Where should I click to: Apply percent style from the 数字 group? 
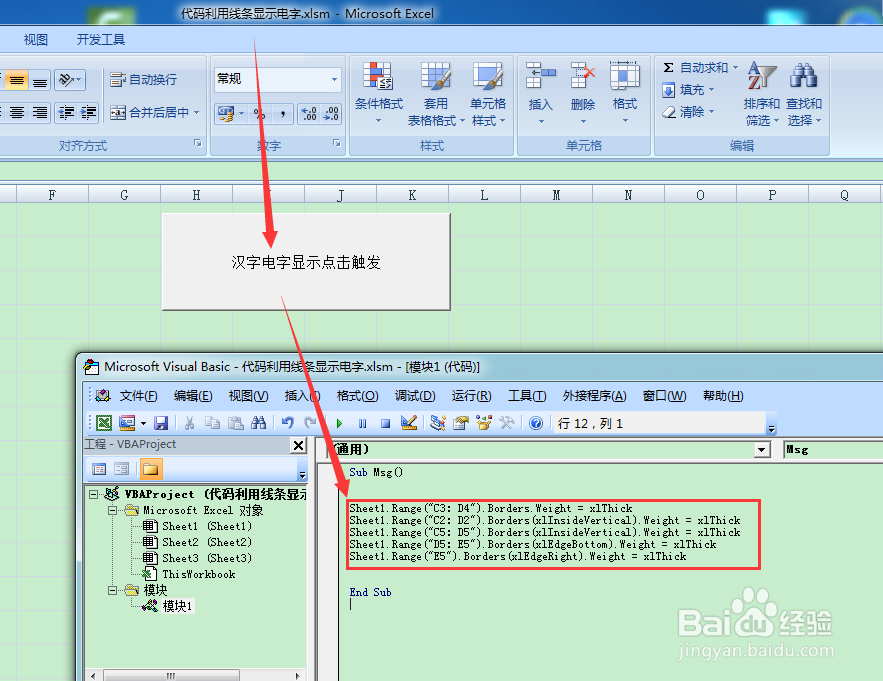[x=259, y=114]
